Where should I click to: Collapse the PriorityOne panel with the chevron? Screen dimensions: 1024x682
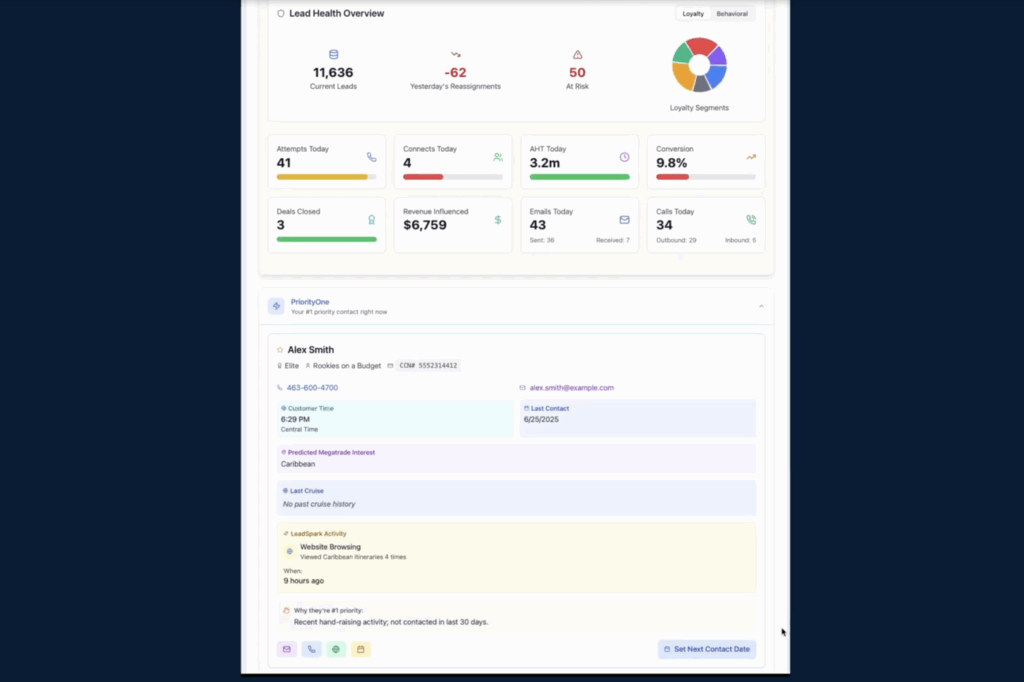pos(761,306)
